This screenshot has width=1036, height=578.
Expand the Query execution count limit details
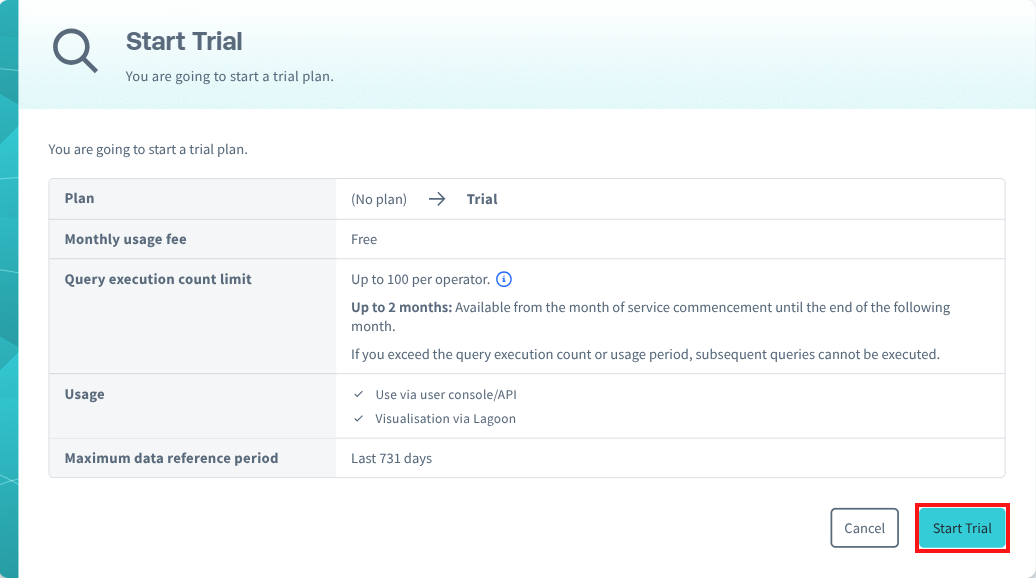(x=157, y=279)
